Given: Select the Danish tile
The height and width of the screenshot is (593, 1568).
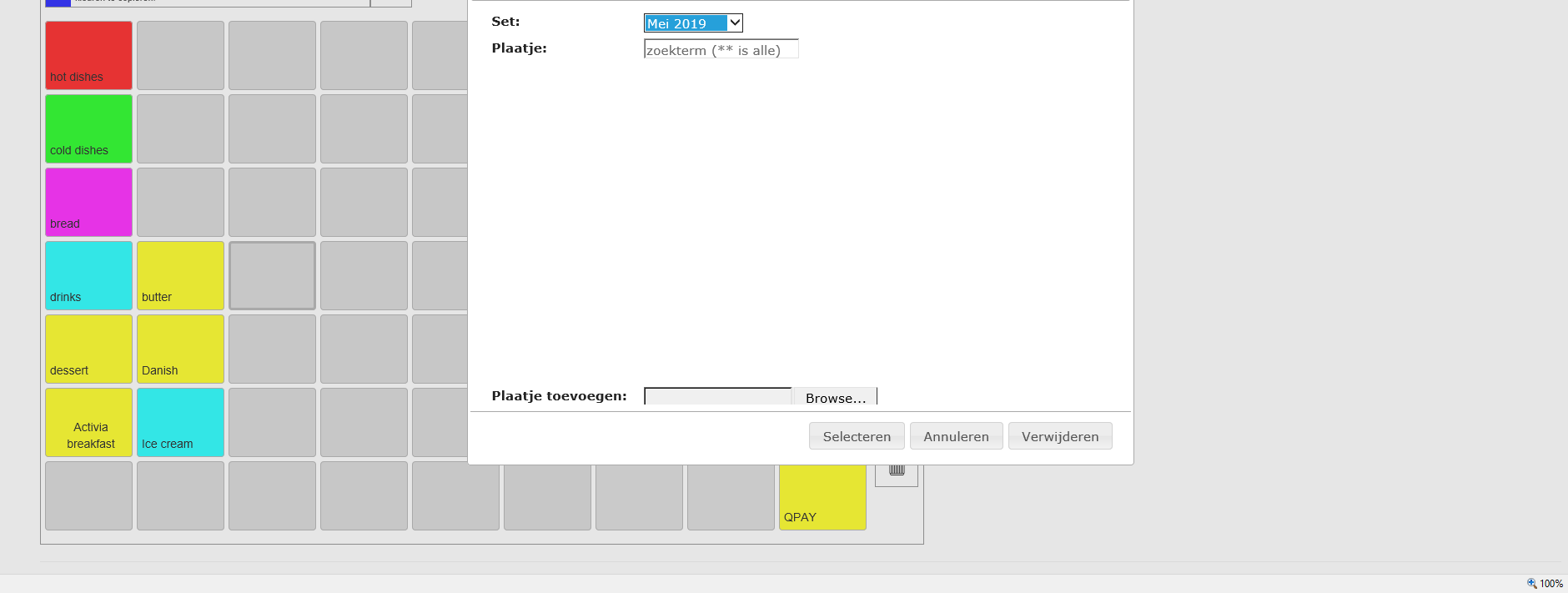Looking at the screenshot, I should [180, 349].
